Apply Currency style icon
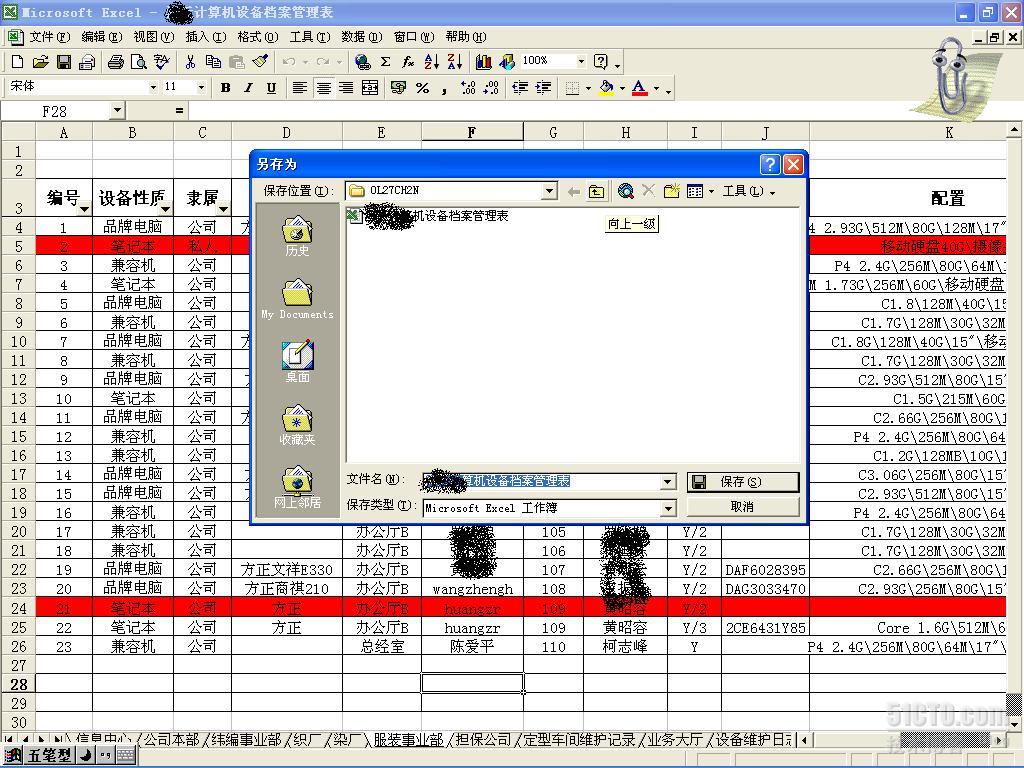Screen dimensions: 1024x768 pos(398,88)
